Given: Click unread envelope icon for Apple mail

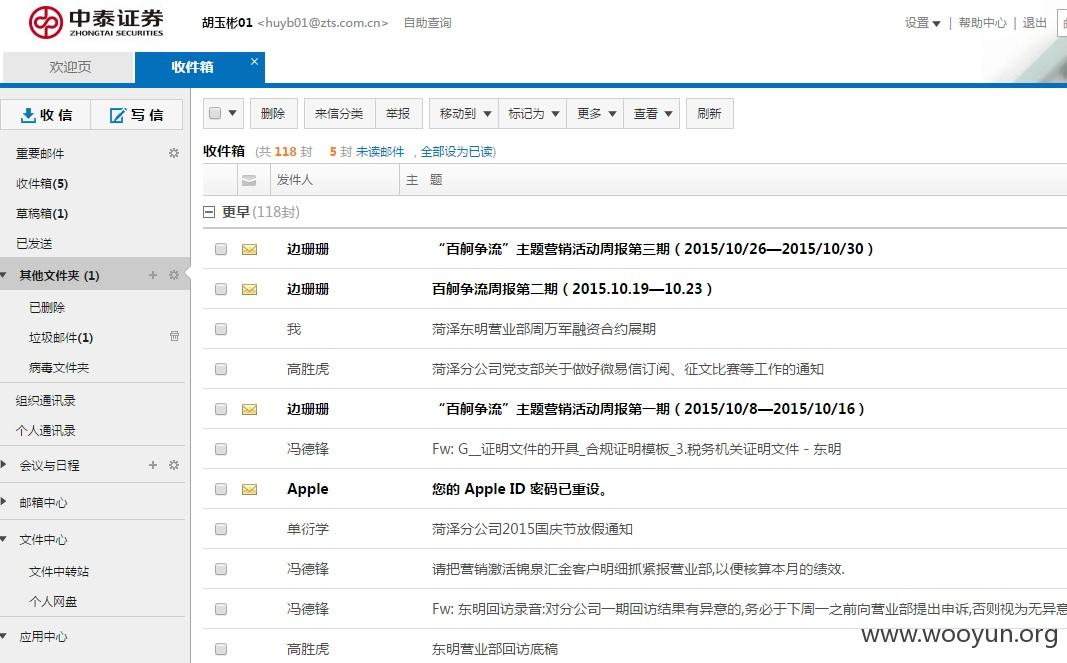Looking at the screenshot, I should (250, 489).
